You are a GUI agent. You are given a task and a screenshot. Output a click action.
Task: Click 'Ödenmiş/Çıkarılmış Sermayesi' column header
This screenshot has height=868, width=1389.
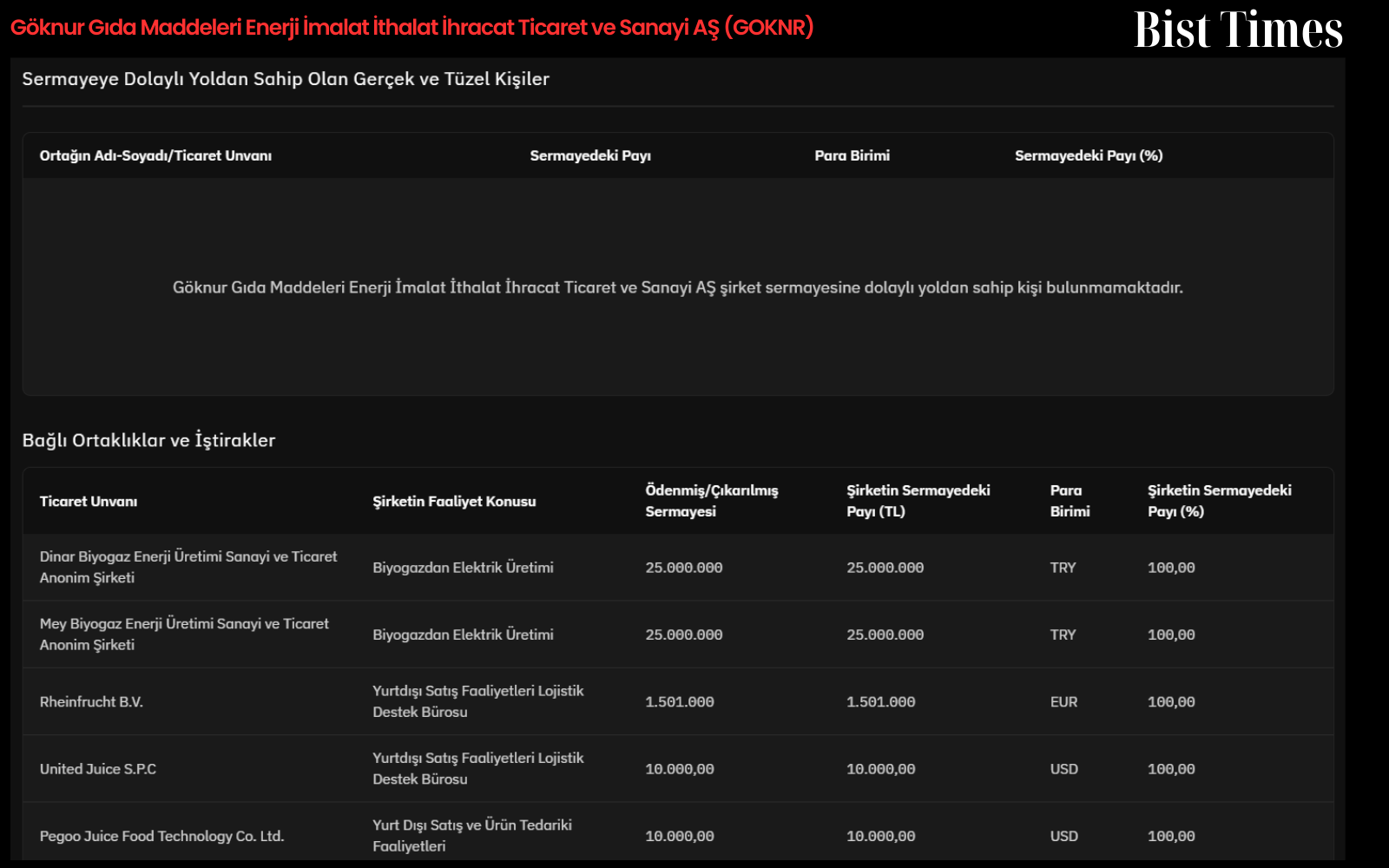[x=712, y=501]
